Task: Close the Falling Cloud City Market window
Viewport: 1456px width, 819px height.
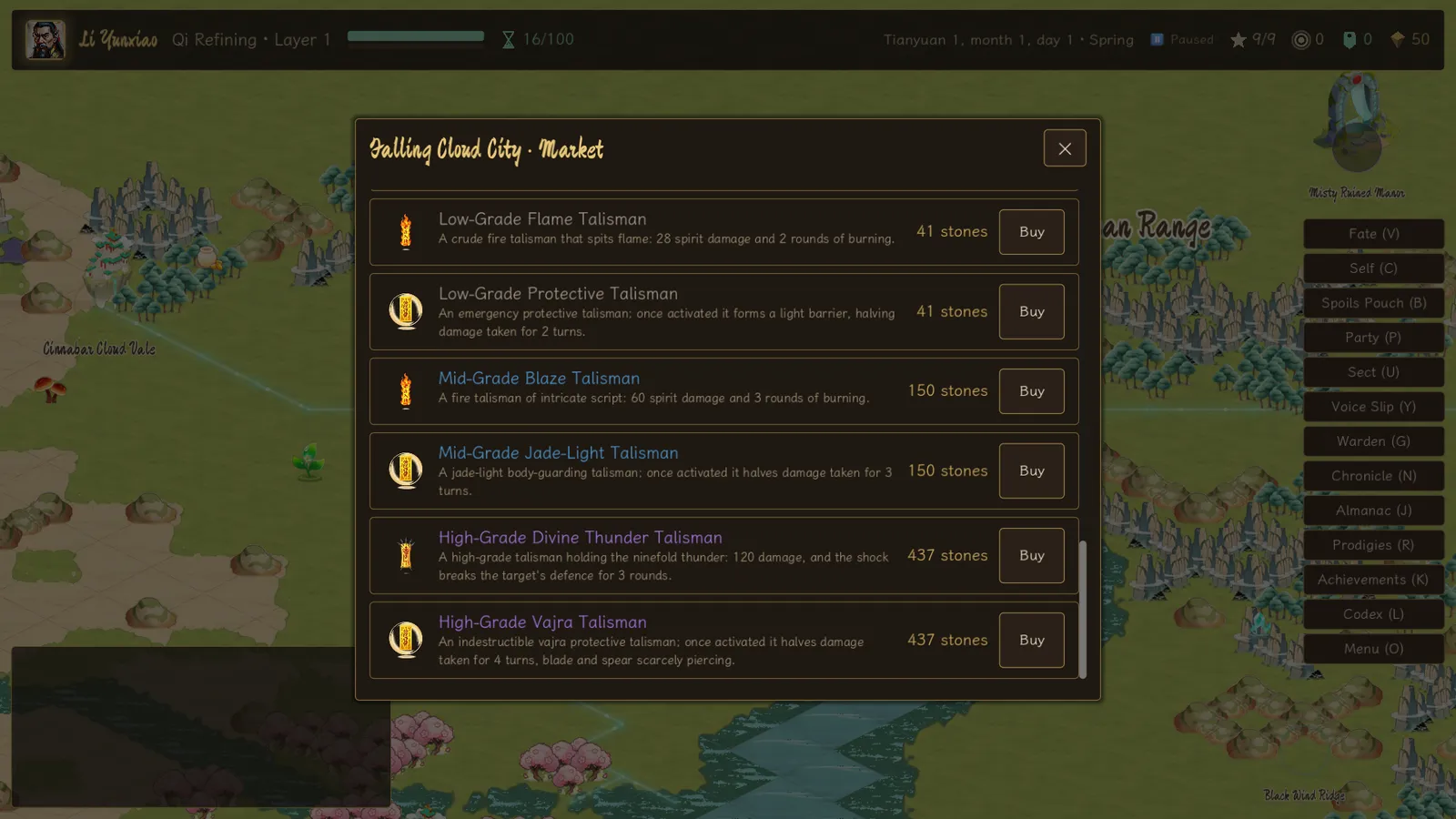Action: pos(1065,148)
